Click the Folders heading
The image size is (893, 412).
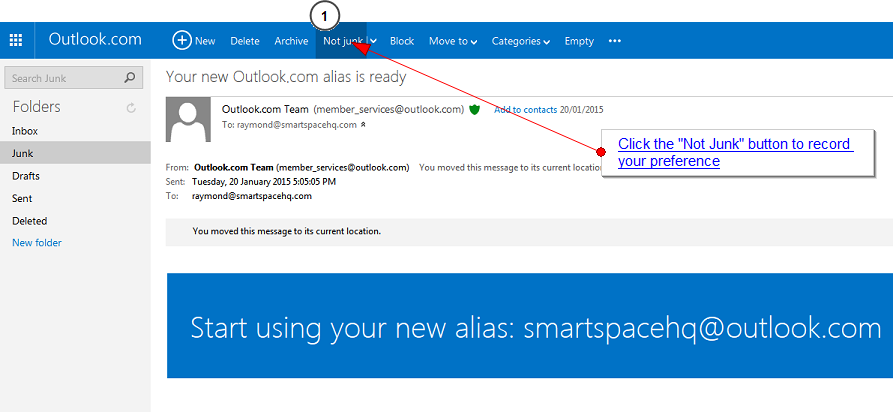pos(36,107)
